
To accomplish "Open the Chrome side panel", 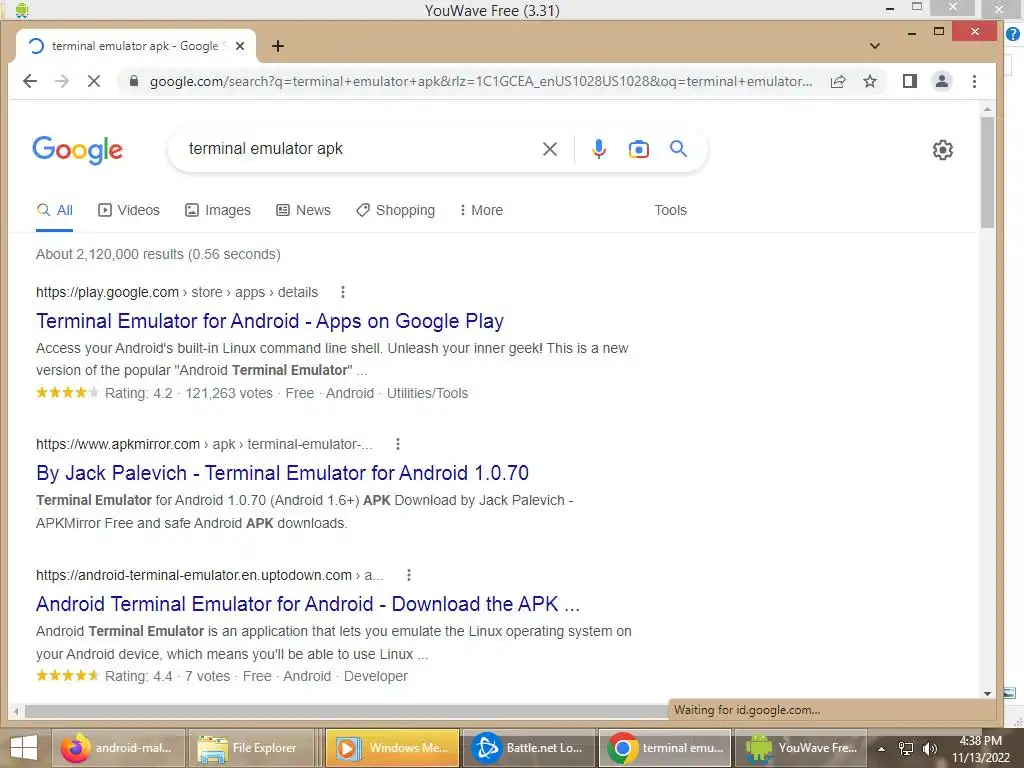I will pos(910,81).
